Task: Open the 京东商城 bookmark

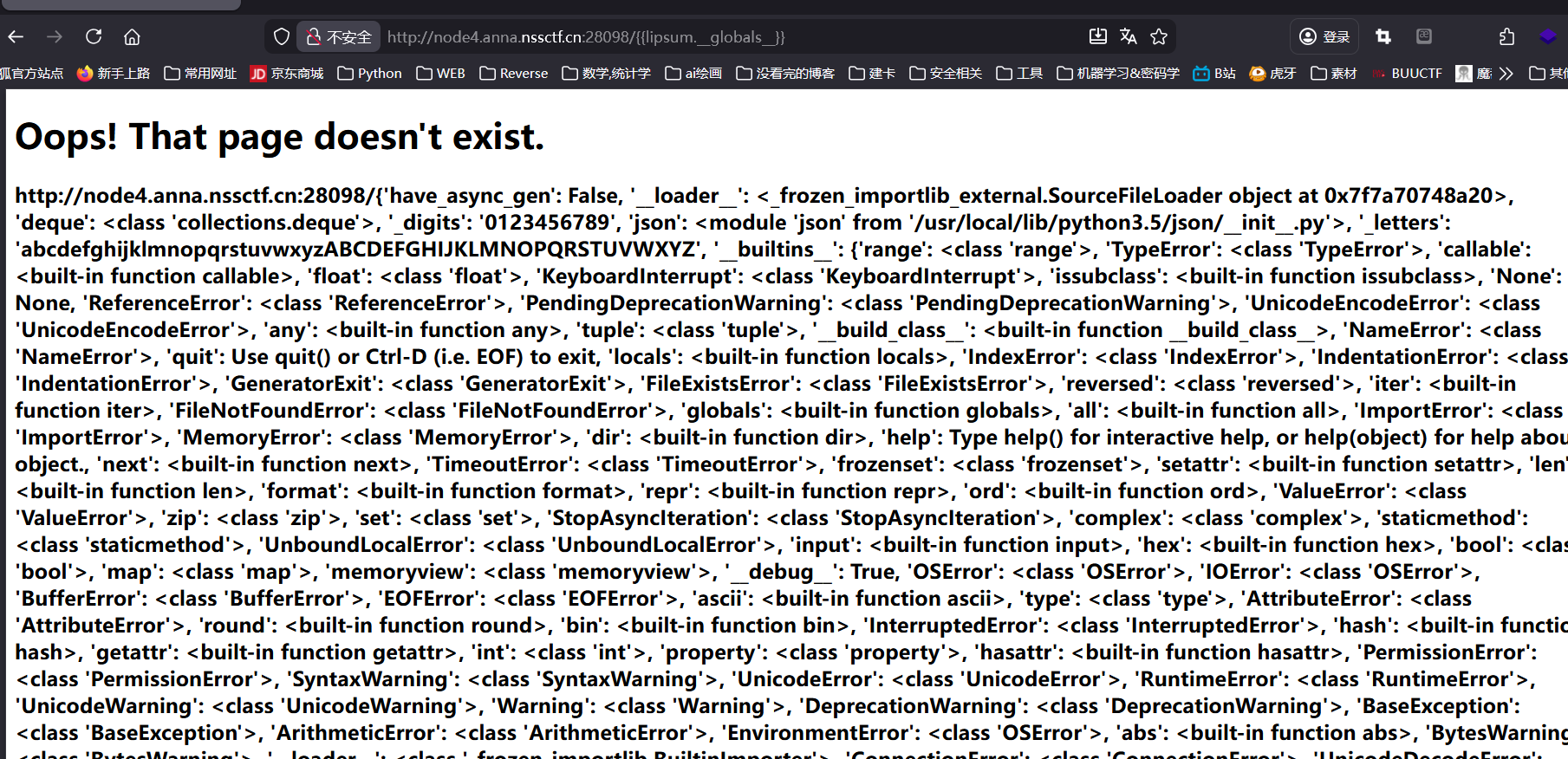Action: click(x=287, y=74)
